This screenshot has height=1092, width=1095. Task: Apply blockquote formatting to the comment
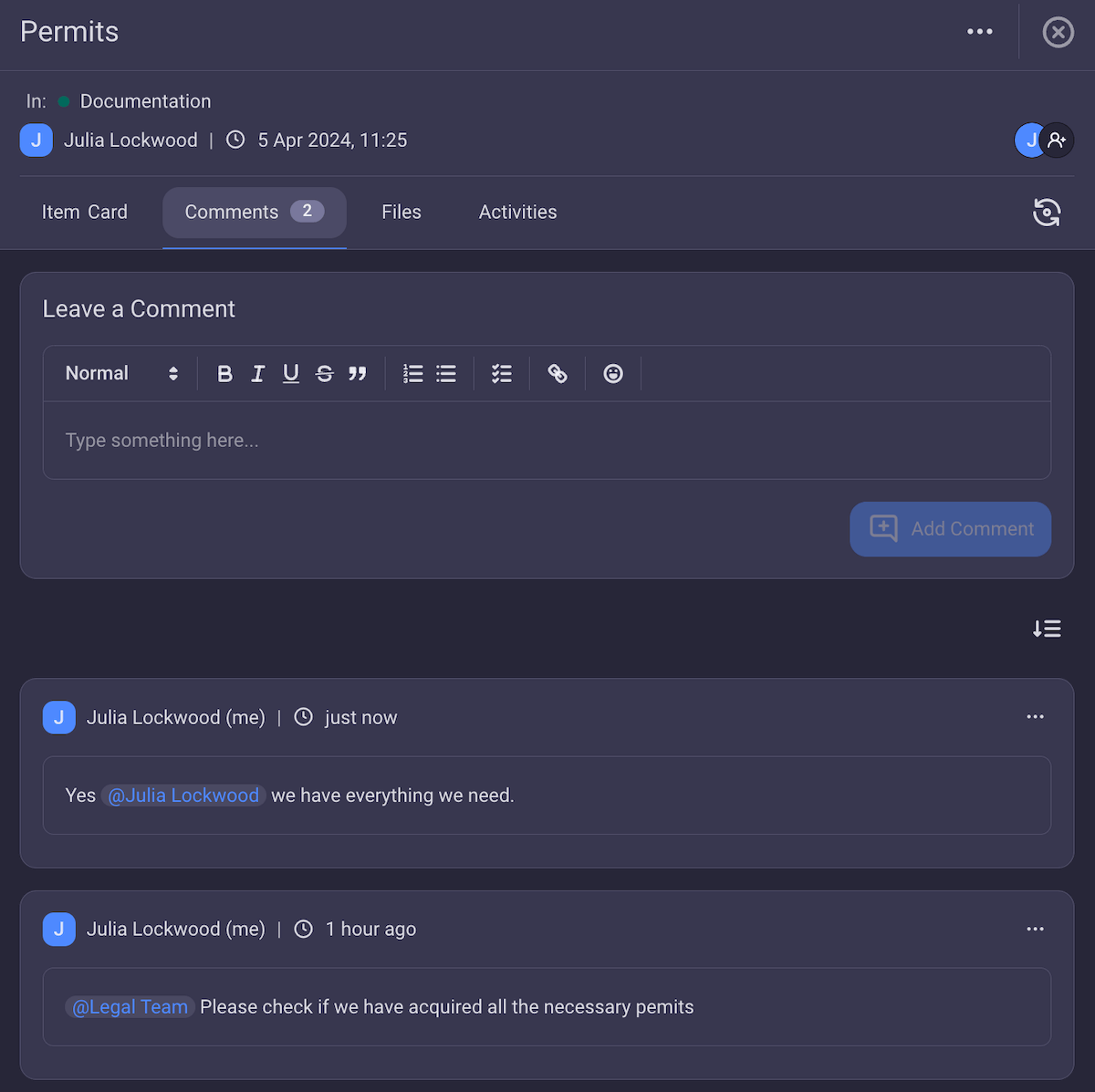point(357,373)
